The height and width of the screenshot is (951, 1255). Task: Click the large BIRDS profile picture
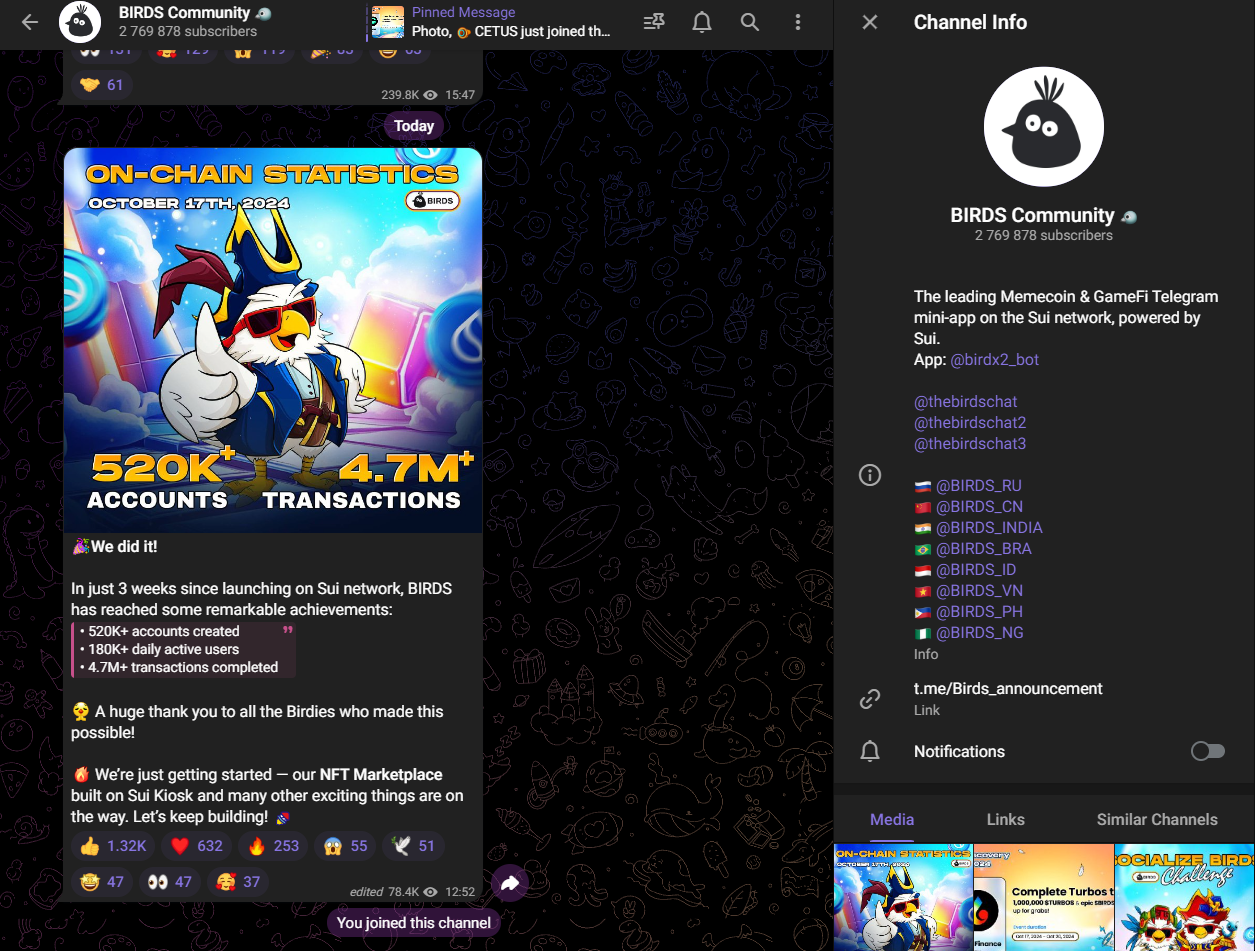(x=1044, y=127)
